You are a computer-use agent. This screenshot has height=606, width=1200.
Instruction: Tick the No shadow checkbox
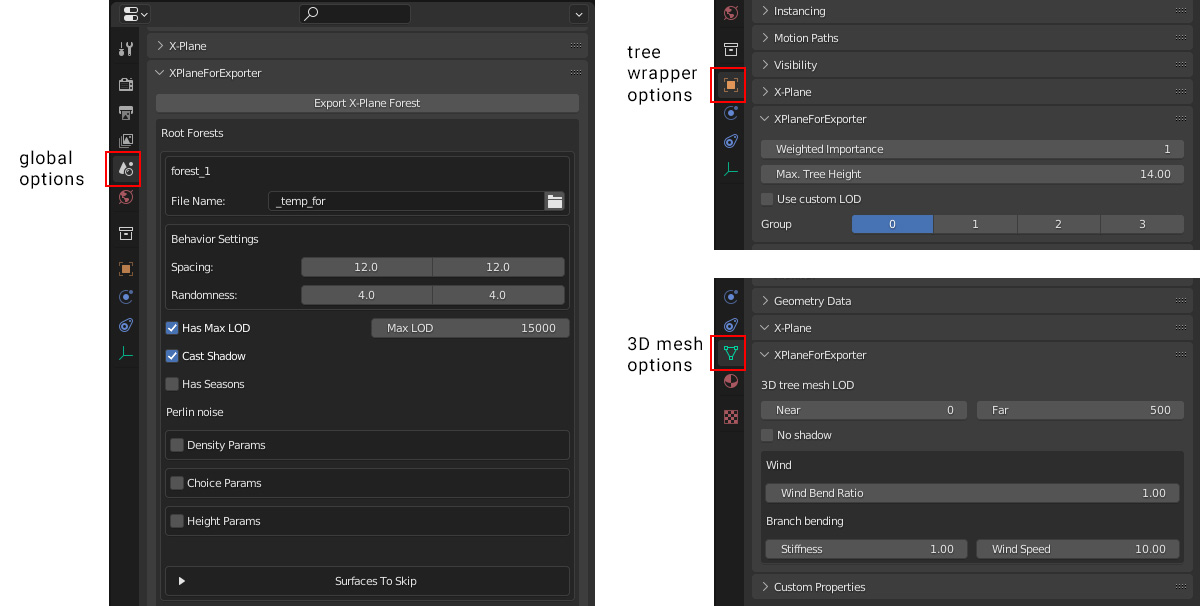point(767,435)
